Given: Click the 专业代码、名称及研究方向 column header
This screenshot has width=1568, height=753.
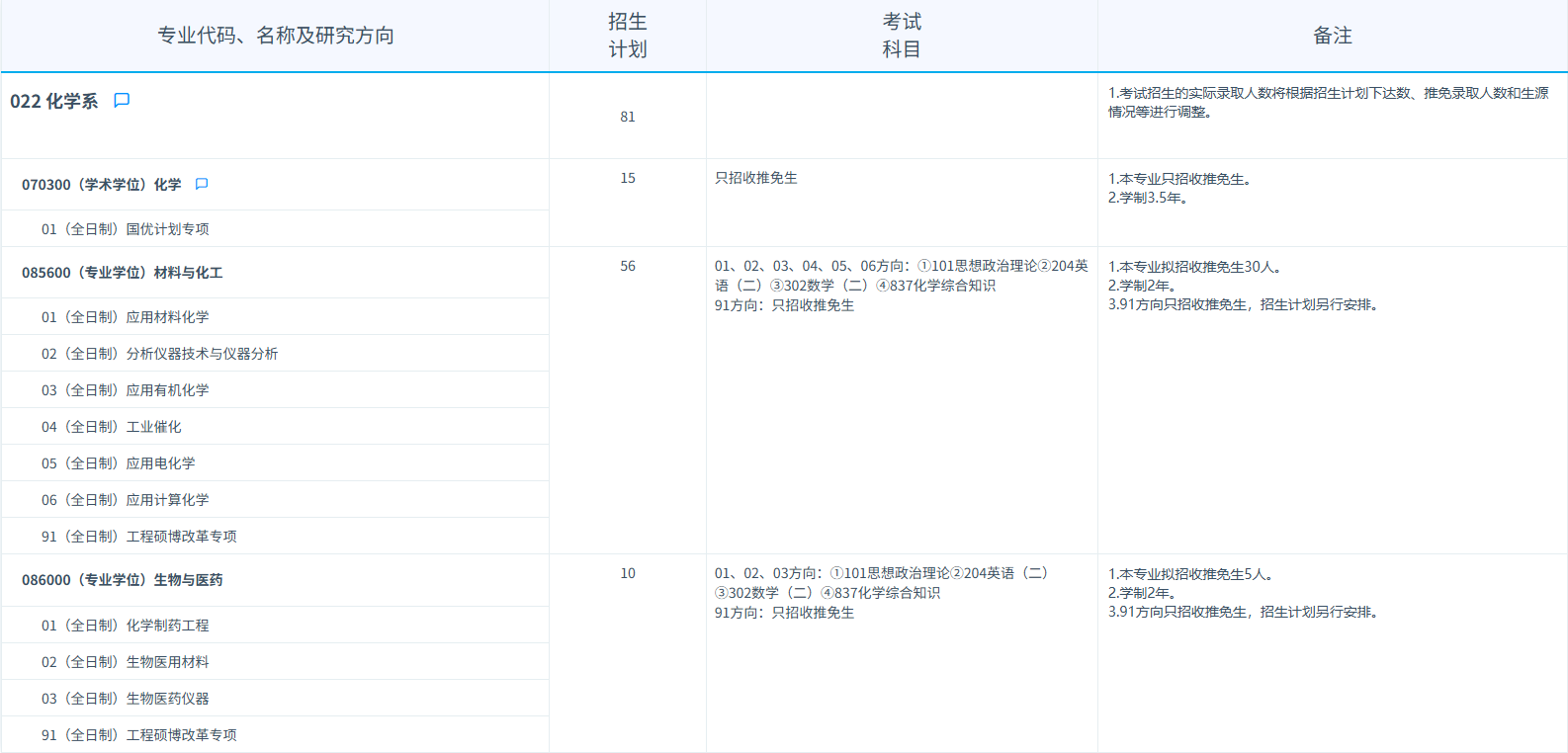Looking at the screenshot, I should pos(276,36).
